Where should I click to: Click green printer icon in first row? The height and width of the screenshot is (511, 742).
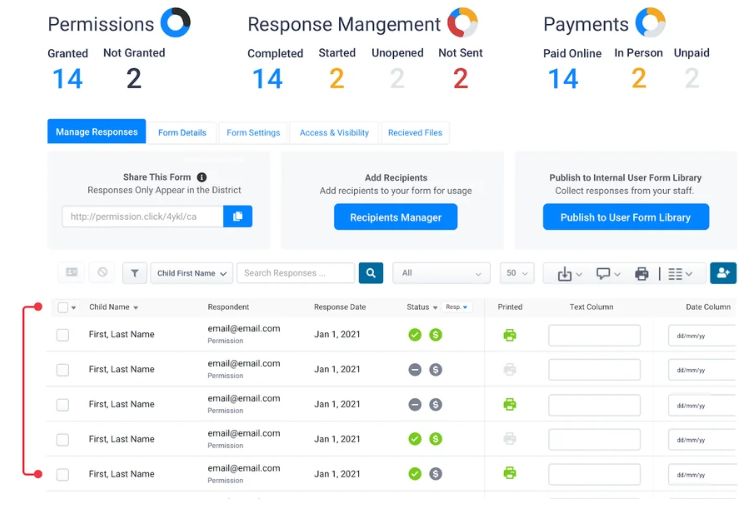pos(510,335)
